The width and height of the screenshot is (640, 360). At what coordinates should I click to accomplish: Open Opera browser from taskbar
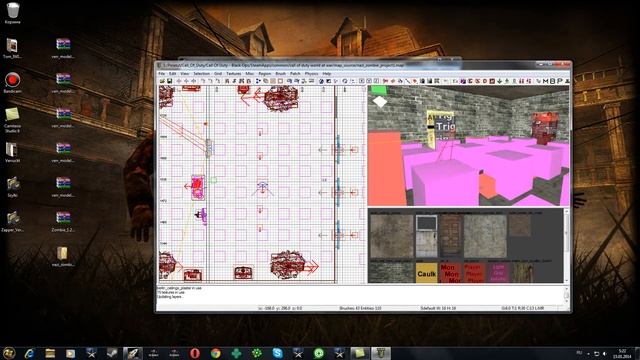click(x=195, y=353)
